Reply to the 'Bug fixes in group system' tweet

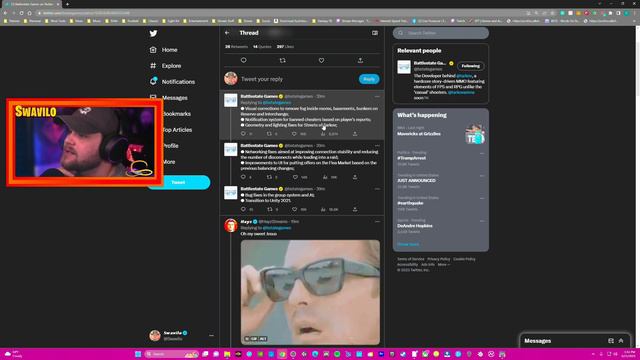243,209
